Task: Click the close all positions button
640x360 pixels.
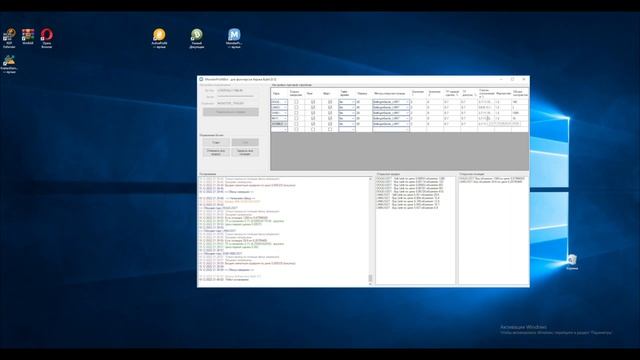Action: point(245,152)
